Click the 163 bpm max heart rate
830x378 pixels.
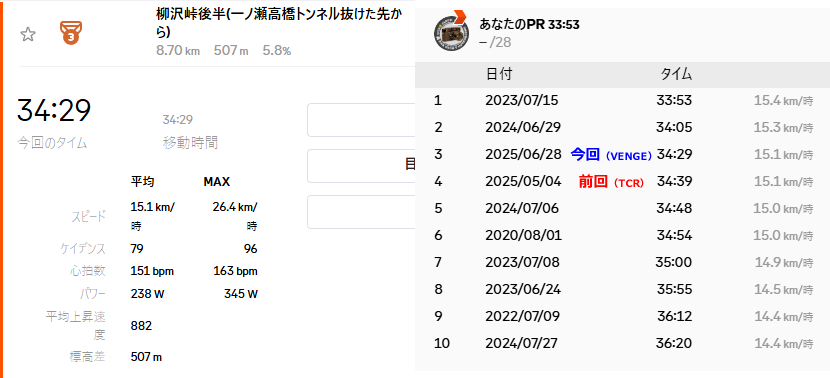click(236, 272)
